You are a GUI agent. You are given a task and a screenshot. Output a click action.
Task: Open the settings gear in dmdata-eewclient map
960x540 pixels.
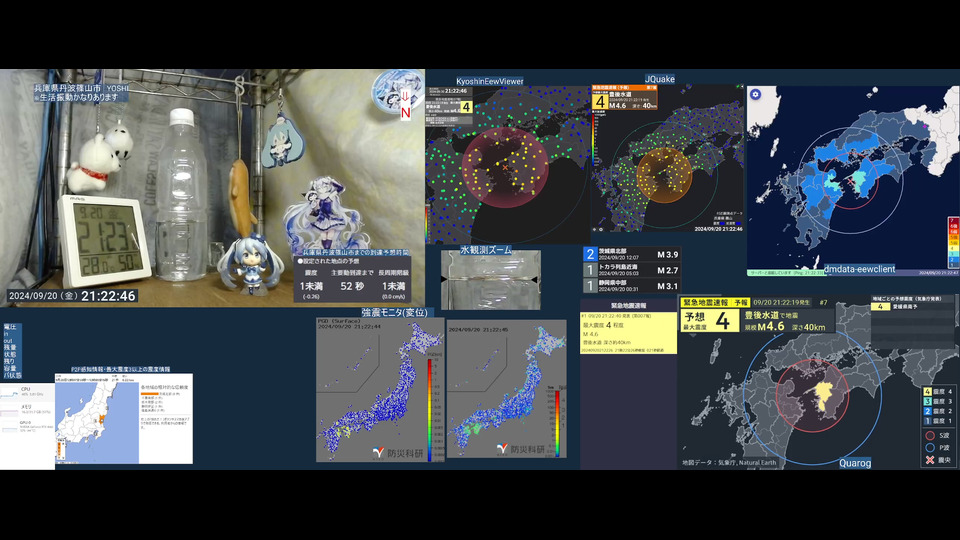[x=756, y=95]
